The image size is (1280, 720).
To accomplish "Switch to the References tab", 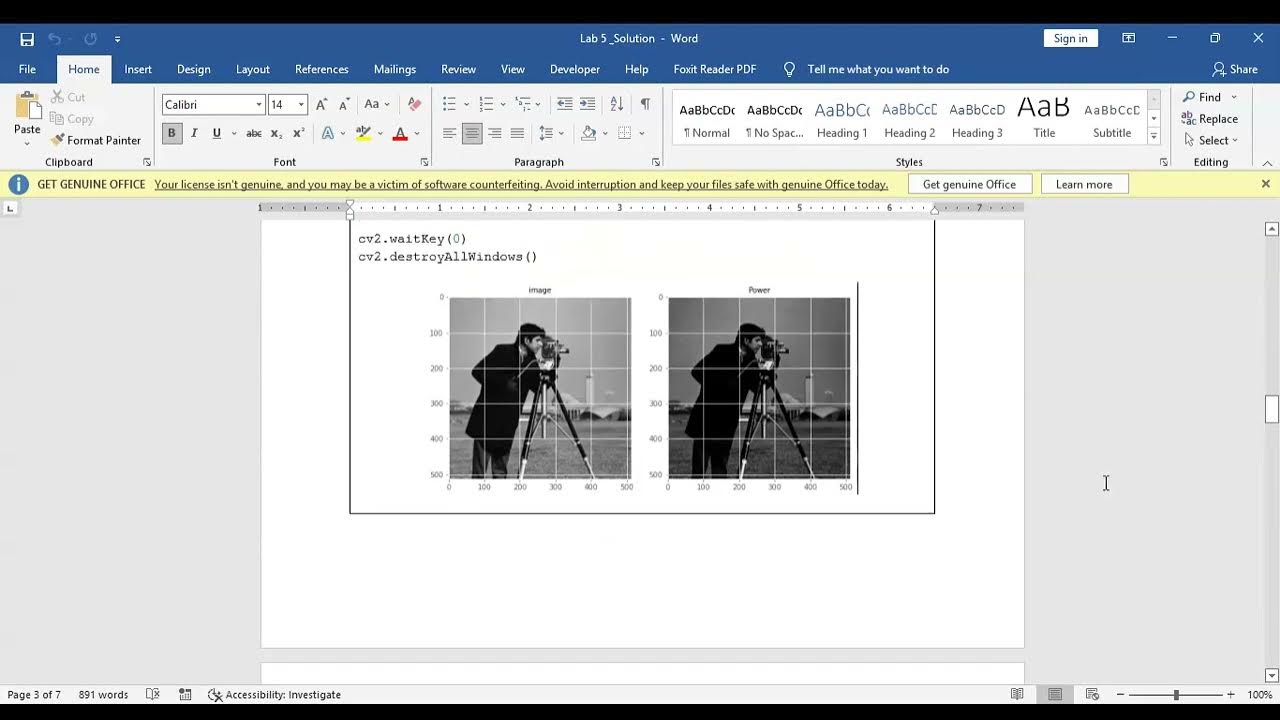I will (322, 69).
